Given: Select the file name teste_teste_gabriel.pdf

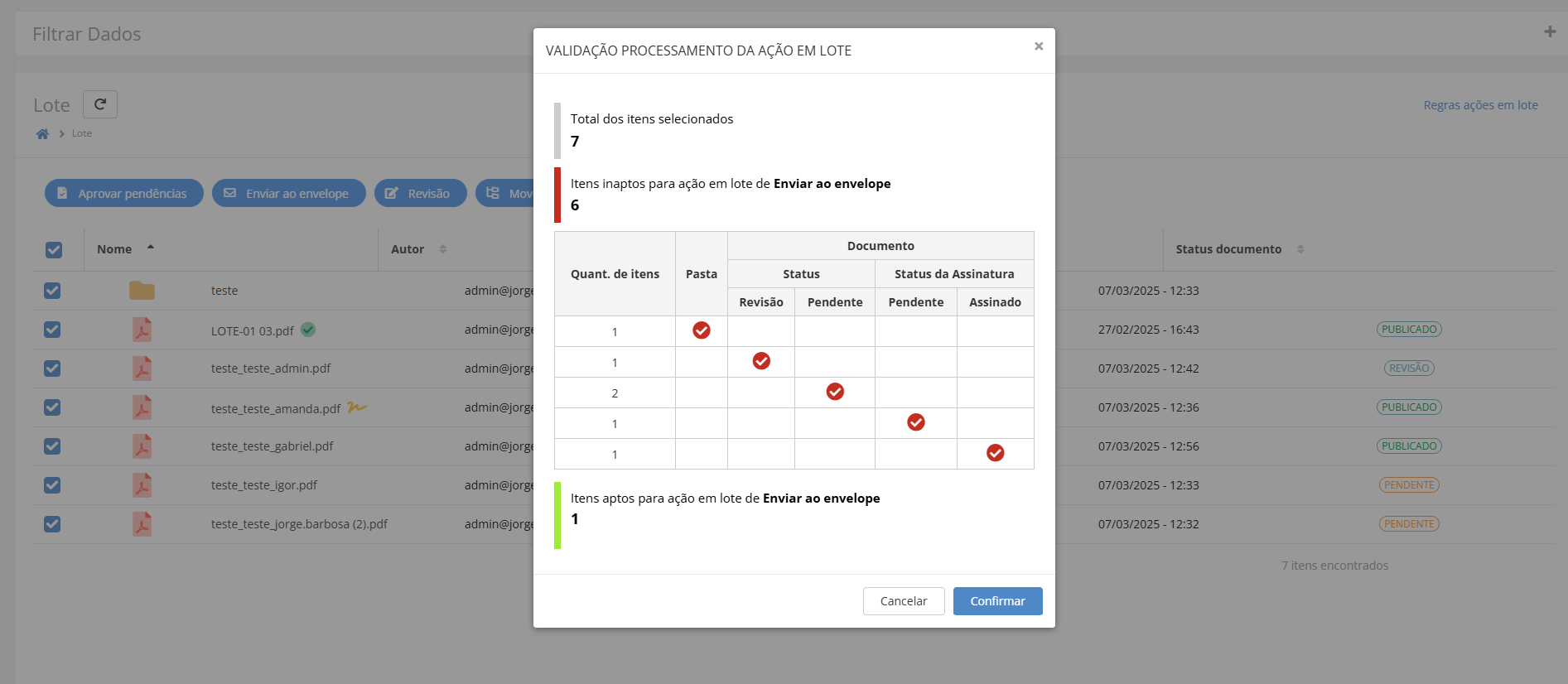Looking at the screenshot, I should pyautogui.click(x=273, y=446).
